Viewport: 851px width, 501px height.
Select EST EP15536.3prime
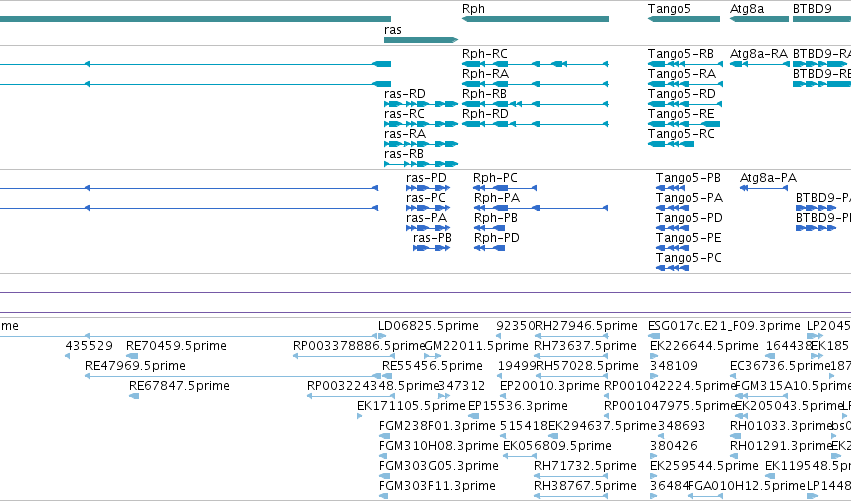[x=518, y=406]
